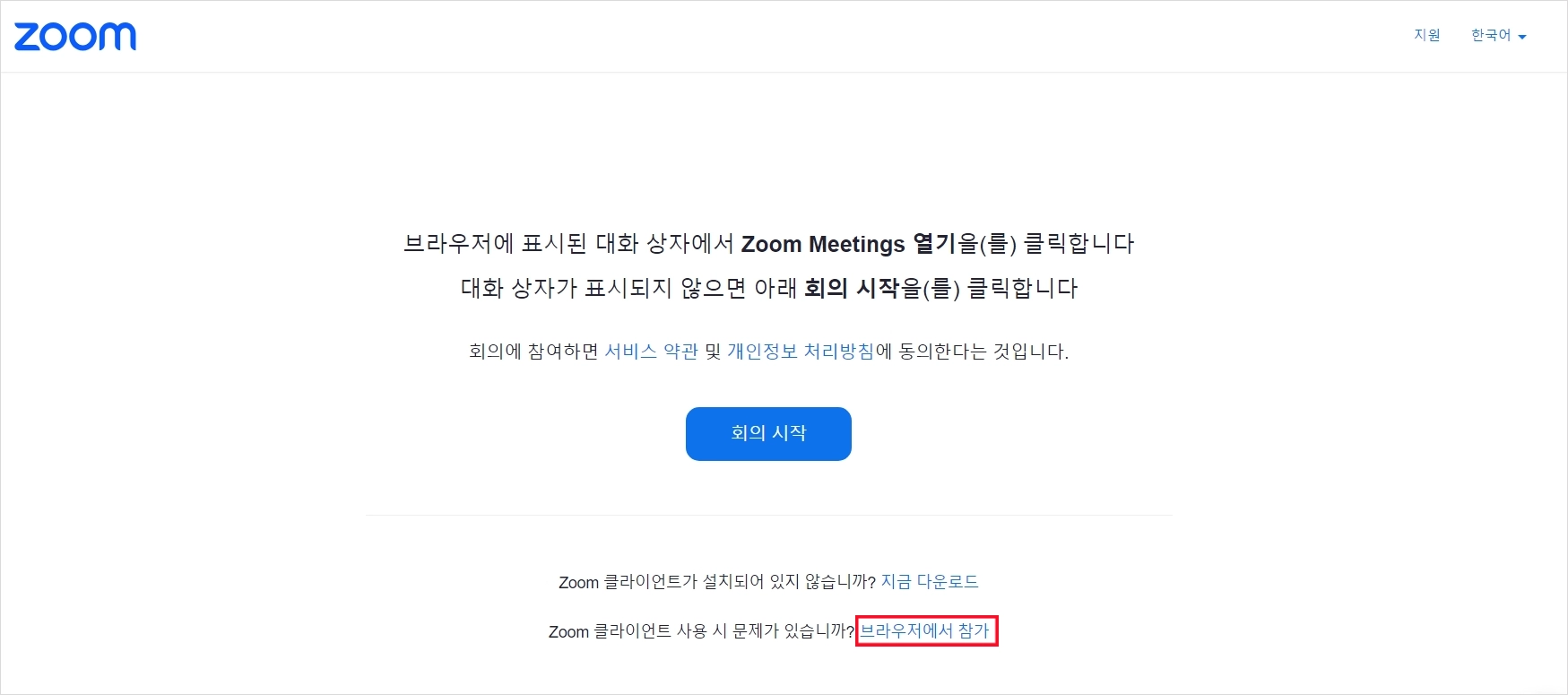Open the 서비스 약관 link

[x=651, y=352]
